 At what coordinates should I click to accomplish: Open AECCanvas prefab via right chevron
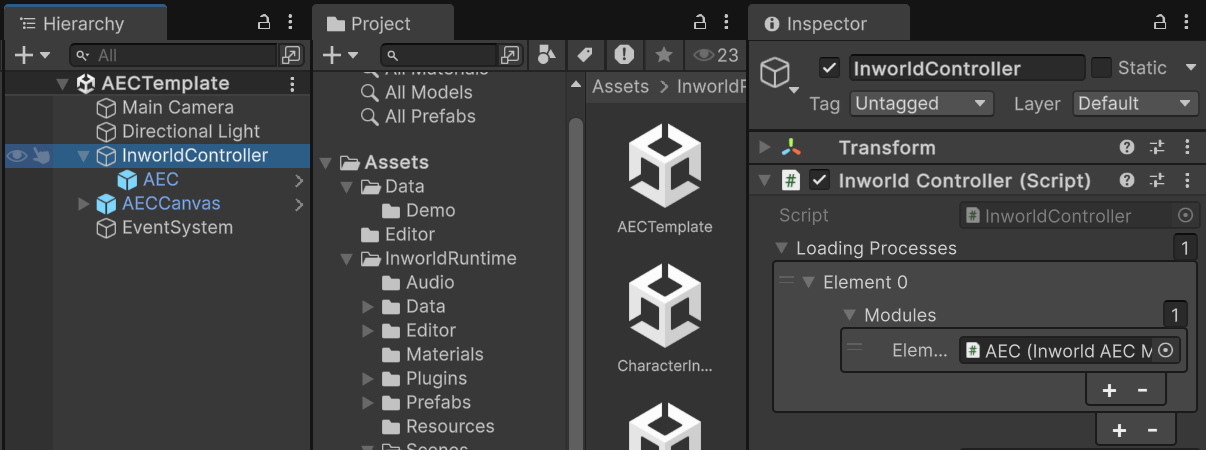[x=299, y=204]
